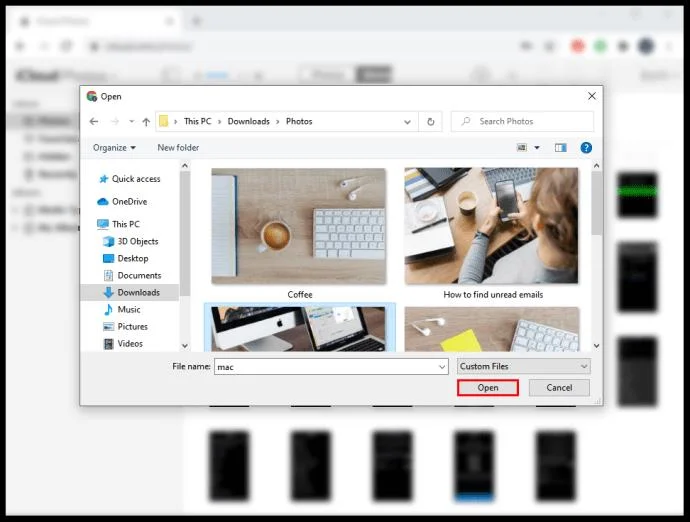Viewport: 690px width, 522px height.
Task: Click the Search Photos field
Action: (522, 121)
